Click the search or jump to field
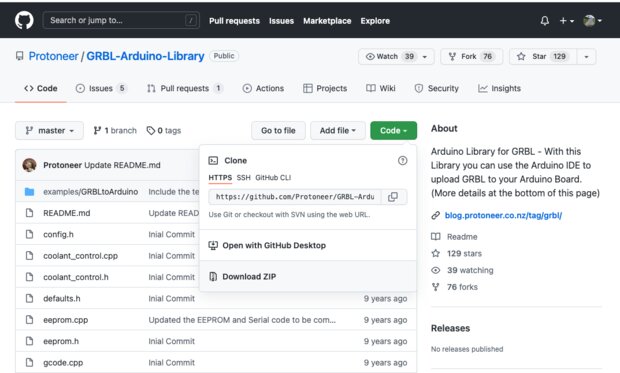This screenshot has width=620, height=373. click(121, 20)
